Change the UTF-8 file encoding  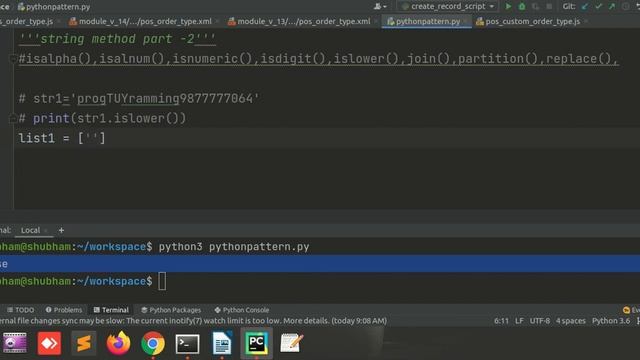pos(540,321)
